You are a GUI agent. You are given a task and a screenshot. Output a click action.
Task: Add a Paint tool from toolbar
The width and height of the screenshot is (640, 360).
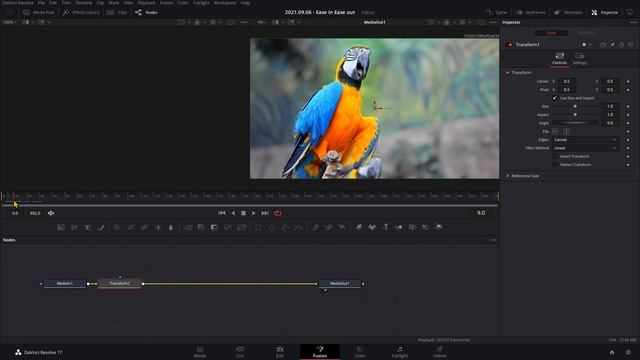click(101, 227)
